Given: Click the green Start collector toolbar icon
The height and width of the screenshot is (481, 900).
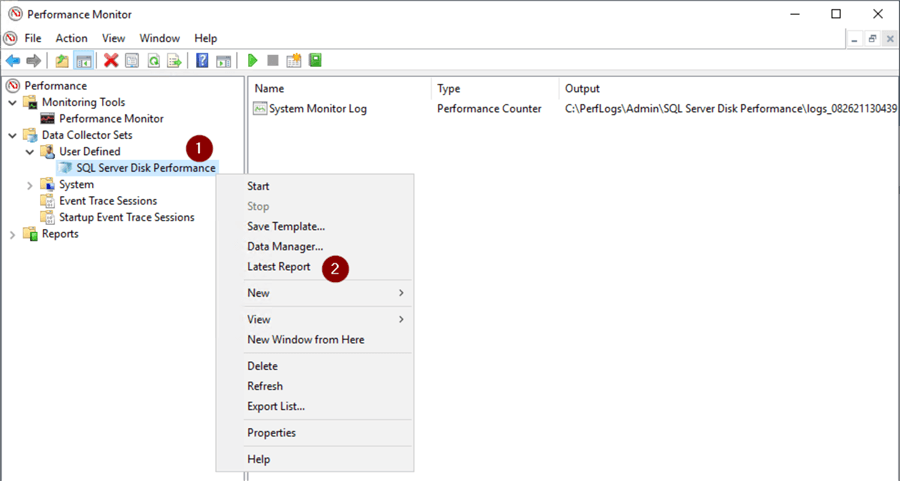Looking at the screenshot, I should coord(253,61).
